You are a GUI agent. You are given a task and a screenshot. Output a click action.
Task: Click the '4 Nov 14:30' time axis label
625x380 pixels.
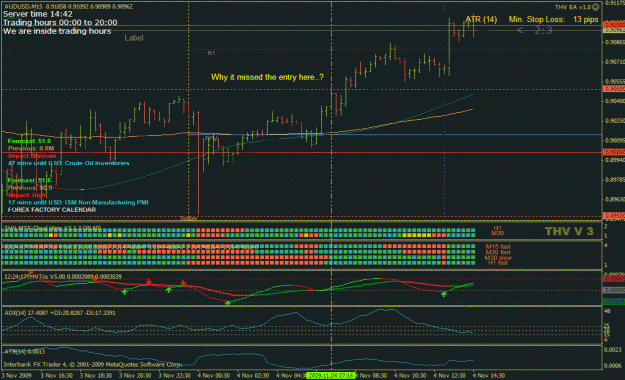[489, 376]
